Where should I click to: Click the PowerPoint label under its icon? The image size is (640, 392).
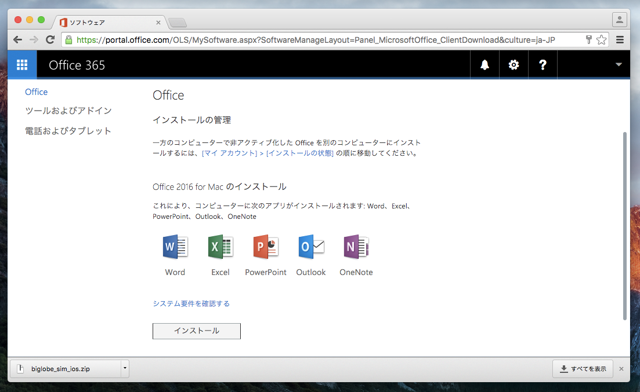(266, 272)
